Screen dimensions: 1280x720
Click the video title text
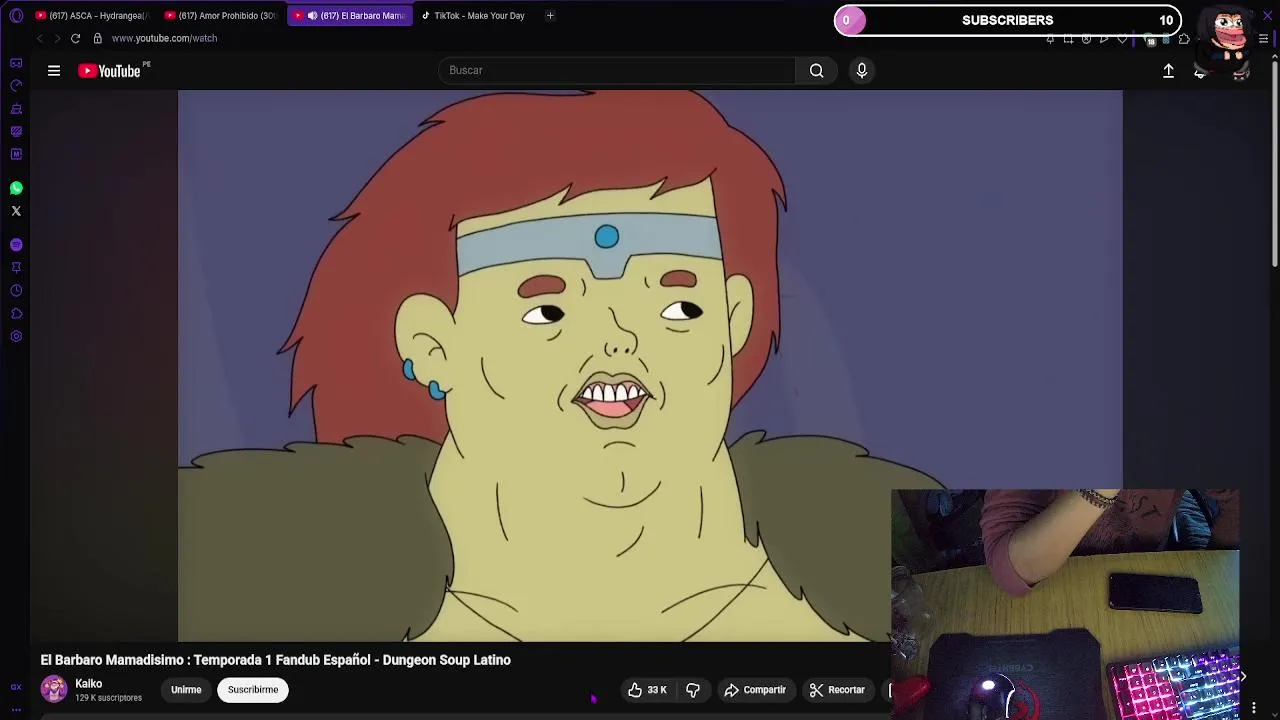(x=276, y=660)
